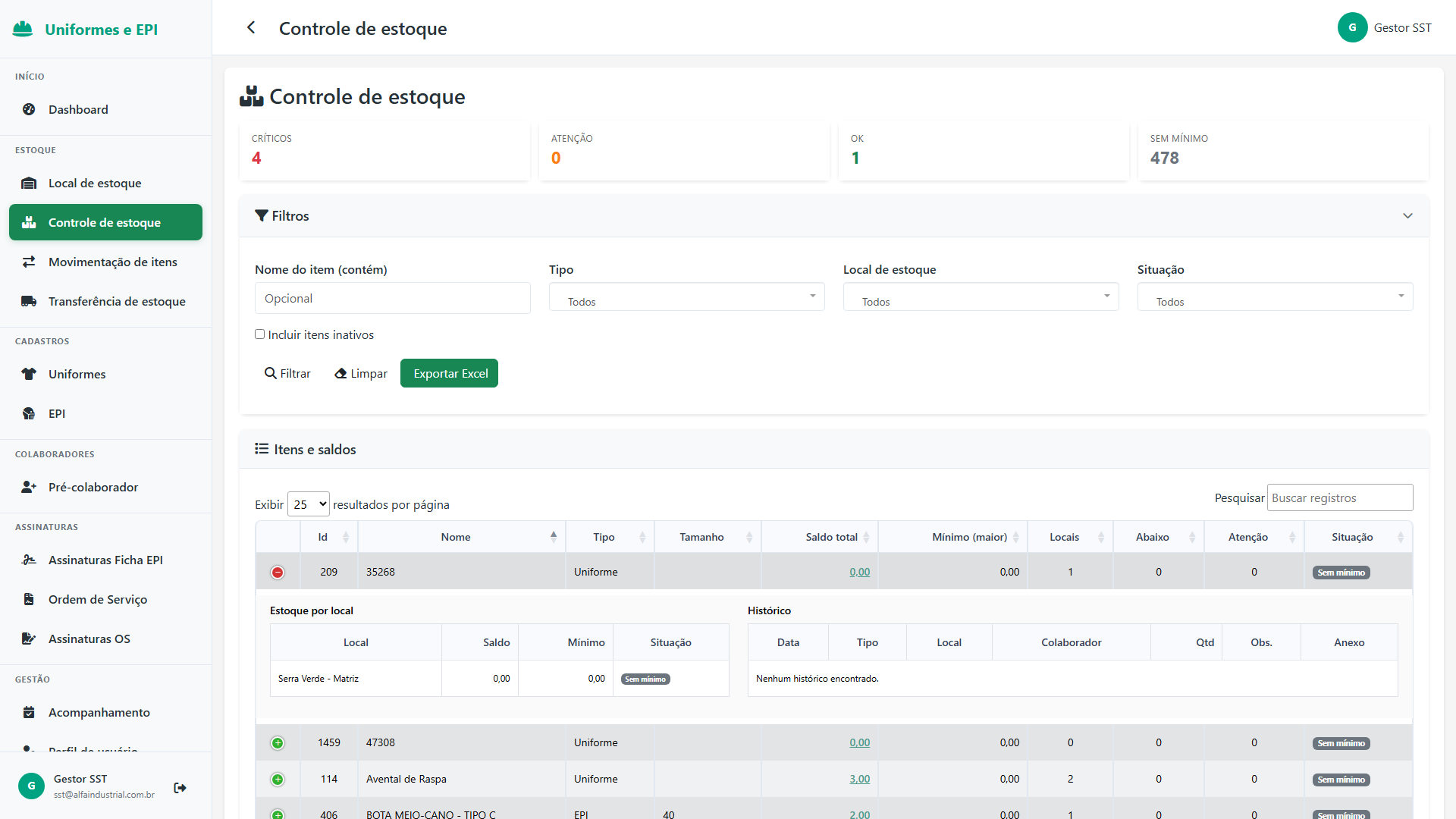The image size is (1456, 819).
Task: Toggle Incluir itens inativos checkbox
Action: (260, 334)
